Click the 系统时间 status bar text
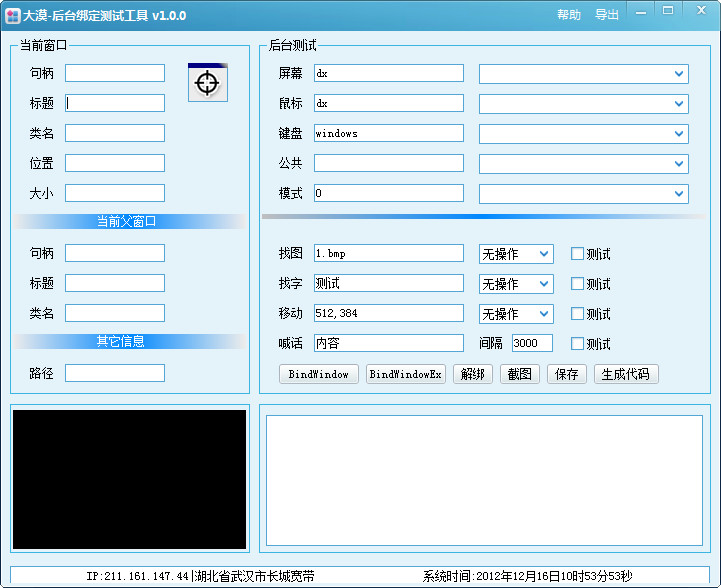Image resolution: width=721 pixels, height=588 pixels. click(527, 576)
